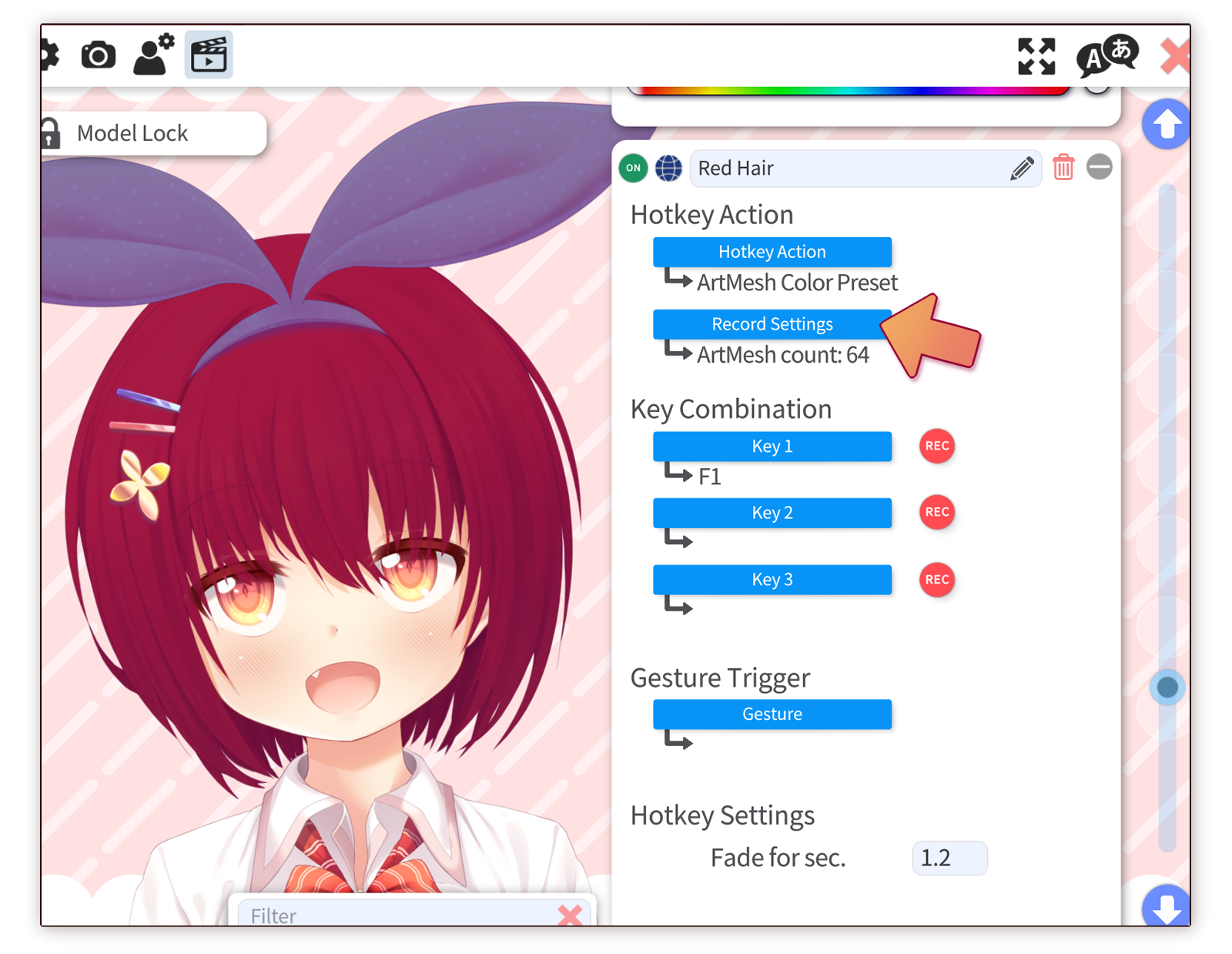
Task: Click the Key 1 button
Action: [x=772, y=447]
